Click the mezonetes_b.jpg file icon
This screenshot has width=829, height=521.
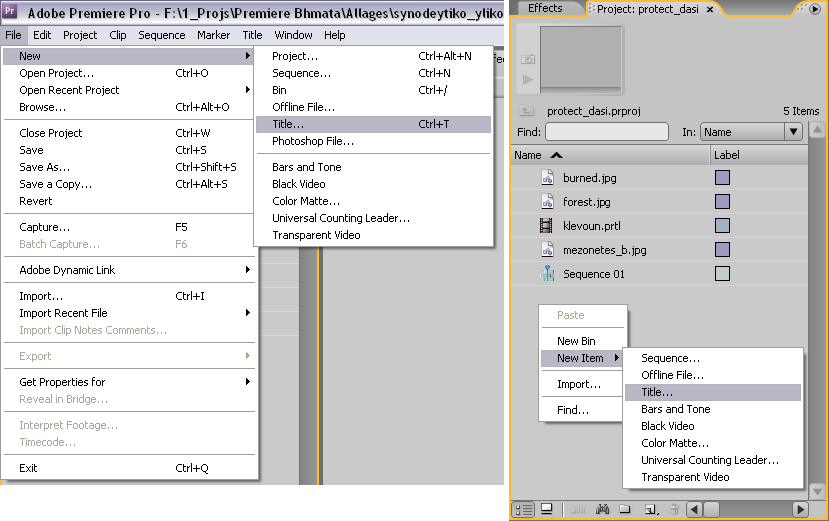click(548, 250)
